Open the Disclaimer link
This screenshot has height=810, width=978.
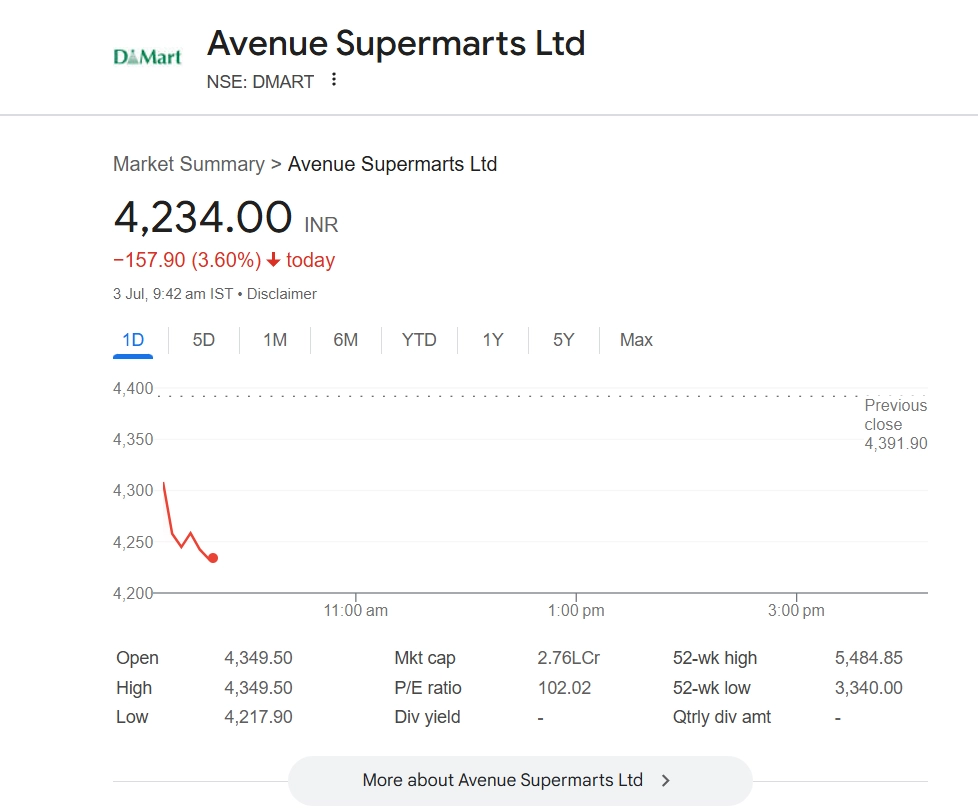point(282,294)
